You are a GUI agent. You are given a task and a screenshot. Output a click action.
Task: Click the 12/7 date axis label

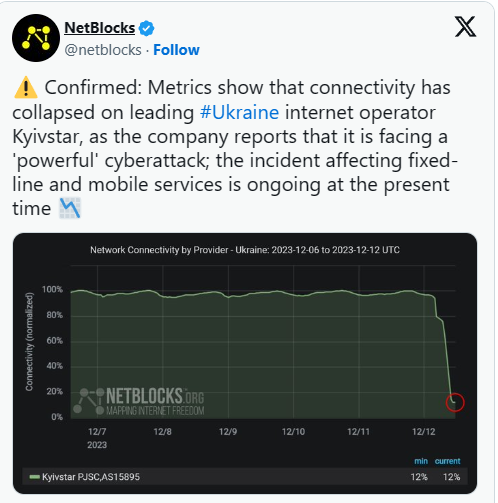coord(97,432)
